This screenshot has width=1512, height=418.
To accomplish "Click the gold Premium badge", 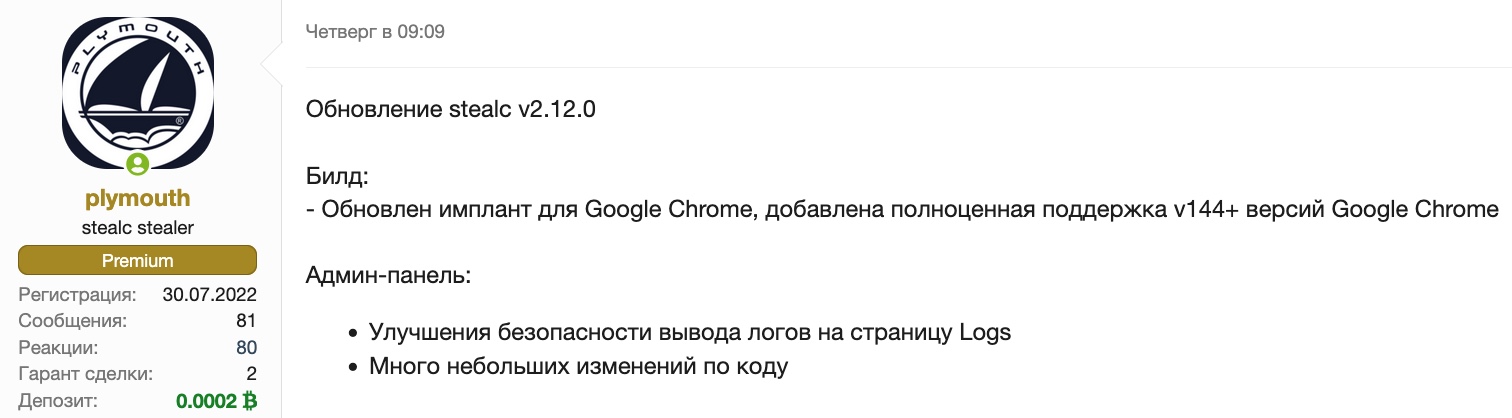I will point(138,261).
